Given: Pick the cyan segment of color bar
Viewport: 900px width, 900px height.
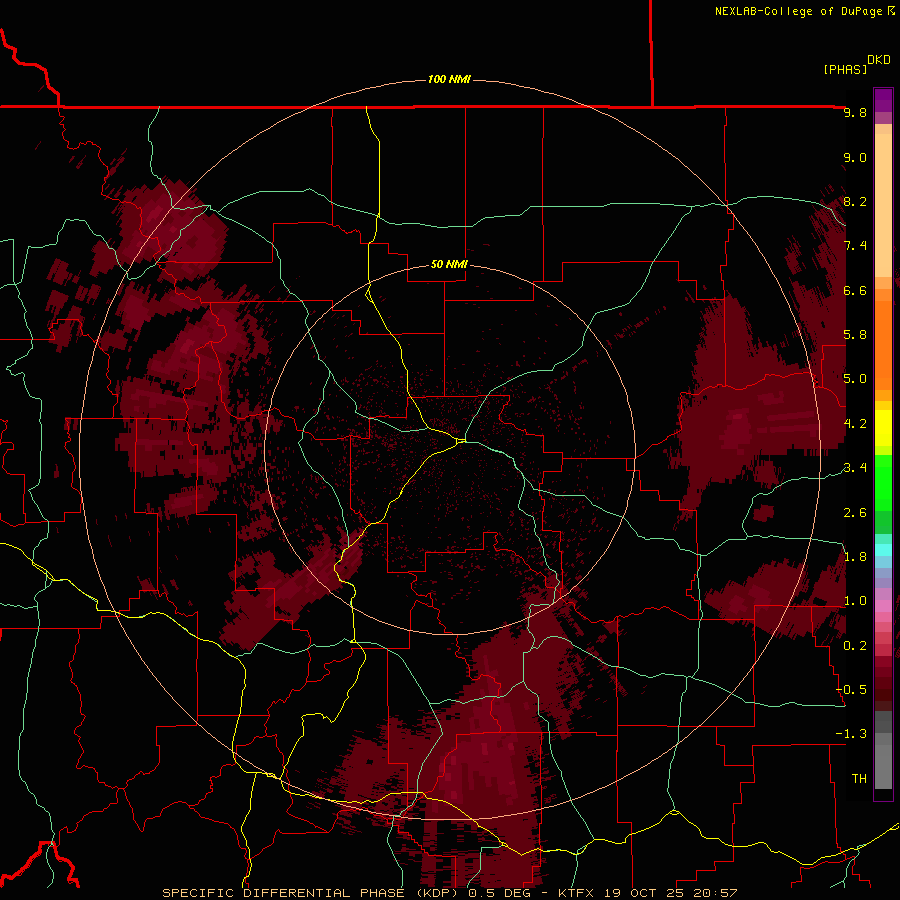Looking at the screenshot, I should [883, 550].
